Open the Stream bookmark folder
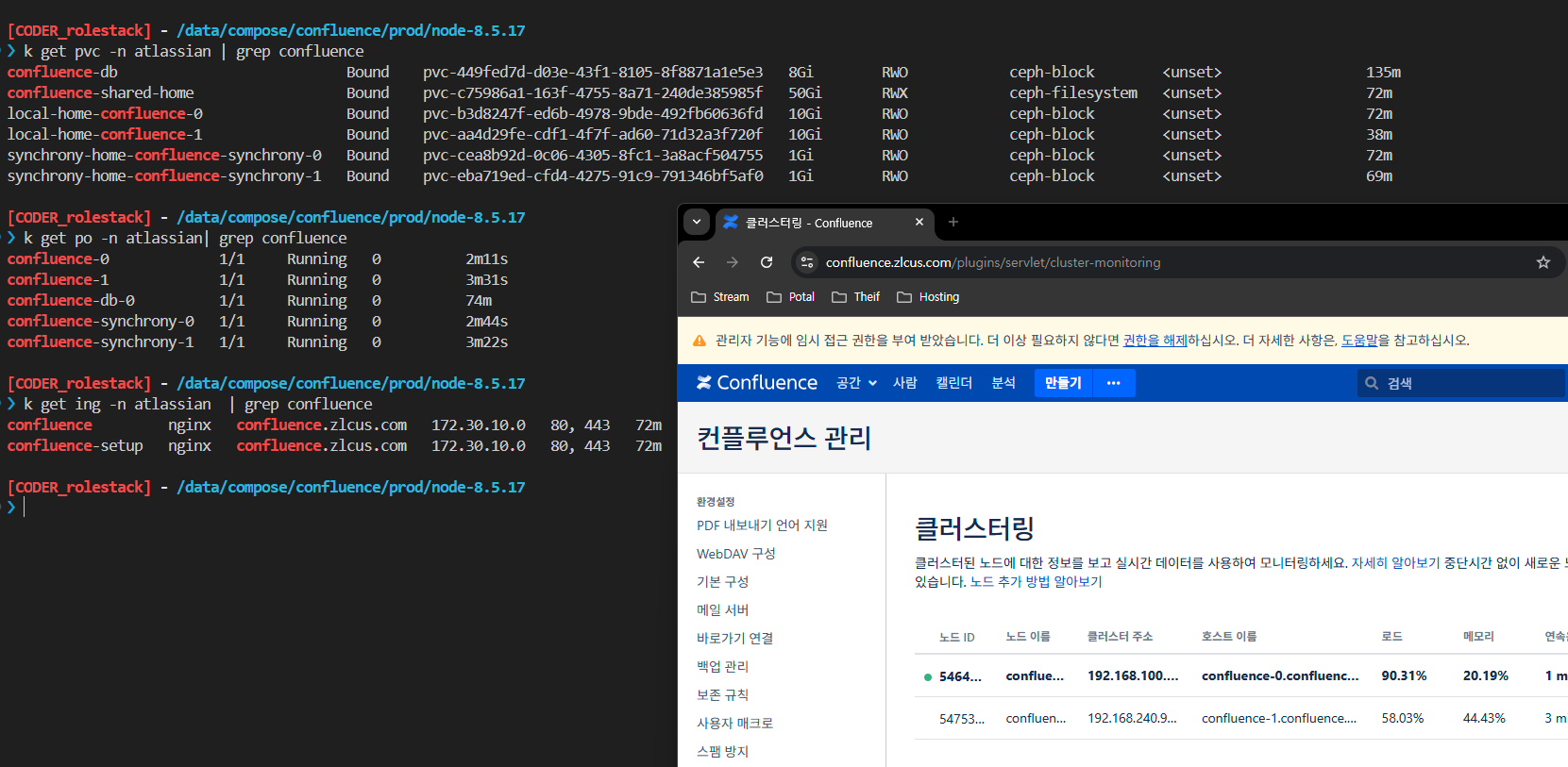 (720, 297)
